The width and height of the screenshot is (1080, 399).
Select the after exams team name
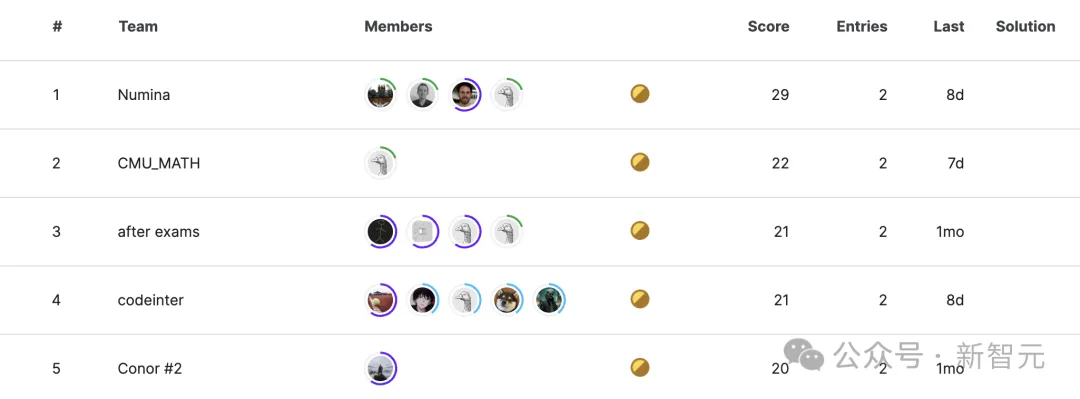(158, 232)
